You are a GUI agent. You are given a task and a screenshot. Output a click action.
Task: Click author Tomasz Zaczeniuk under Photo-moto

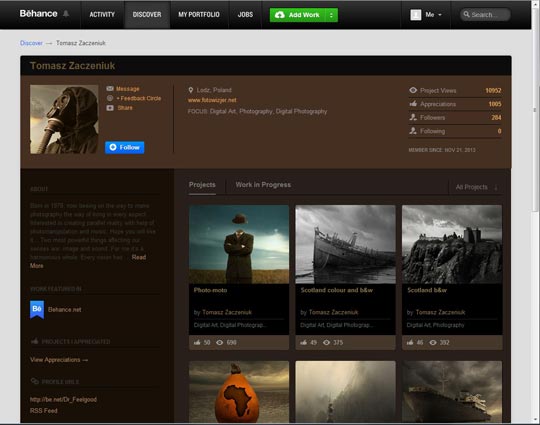click(x=227, y=312)
